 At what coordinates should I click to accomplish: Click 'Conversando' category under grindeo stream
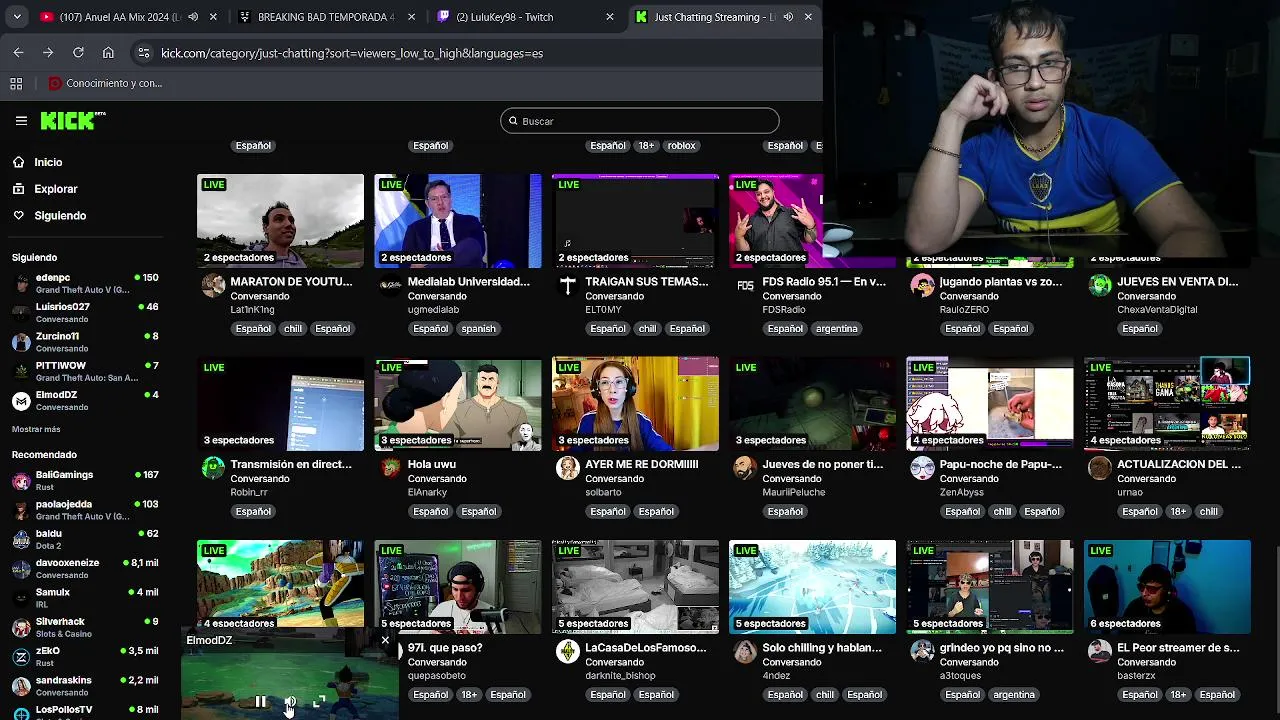[x=969, y=662]
